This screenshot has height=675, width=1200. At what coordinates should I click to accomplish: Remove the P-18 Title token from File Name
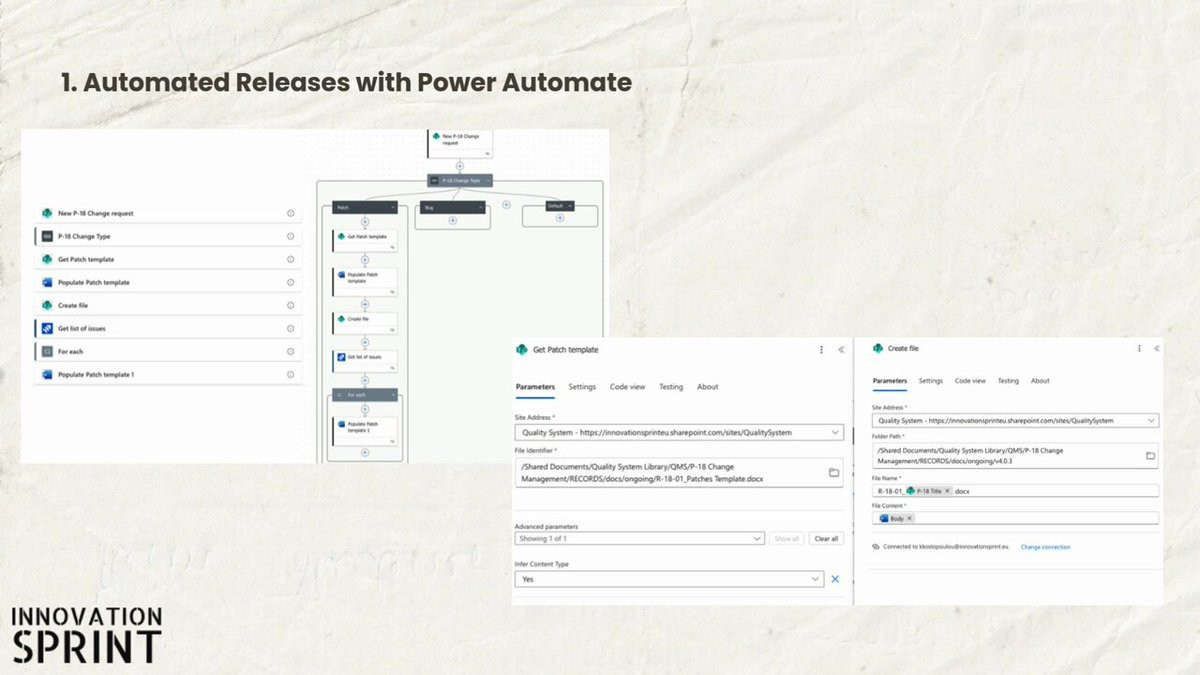pos(947,491)
